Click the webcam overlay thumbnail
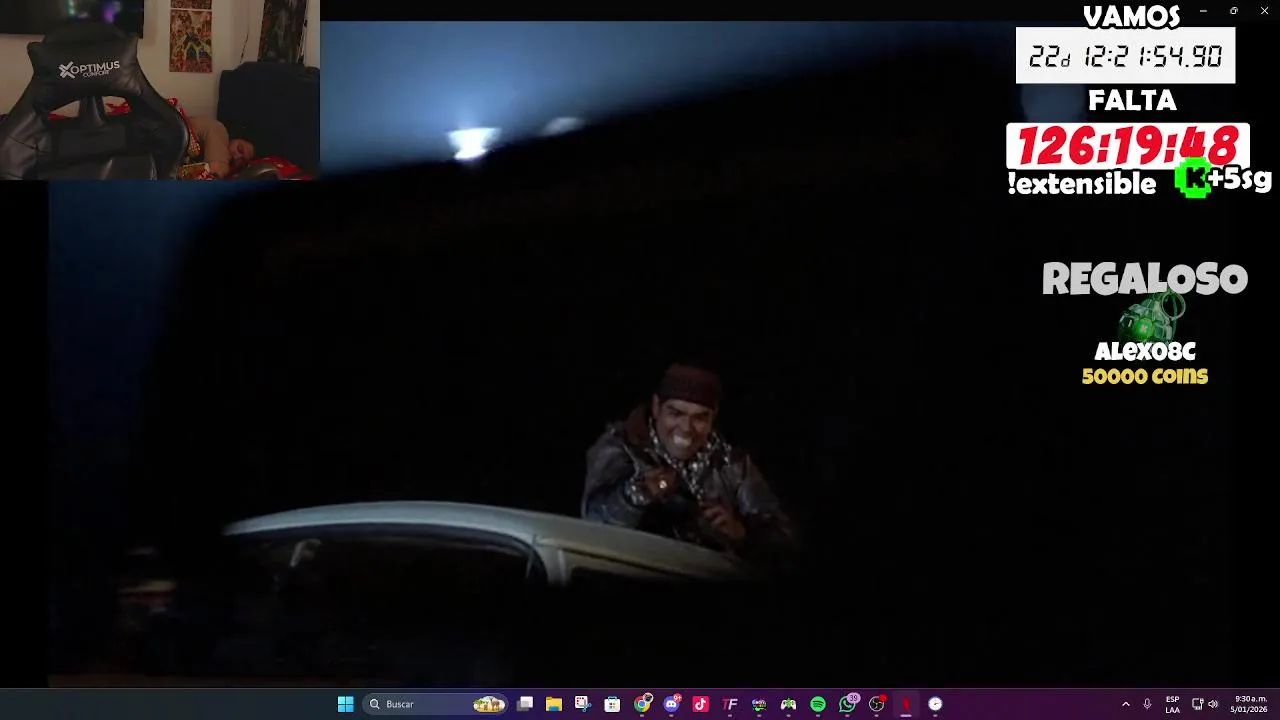This screenshot has height=720, width=1280. point(160,90)
